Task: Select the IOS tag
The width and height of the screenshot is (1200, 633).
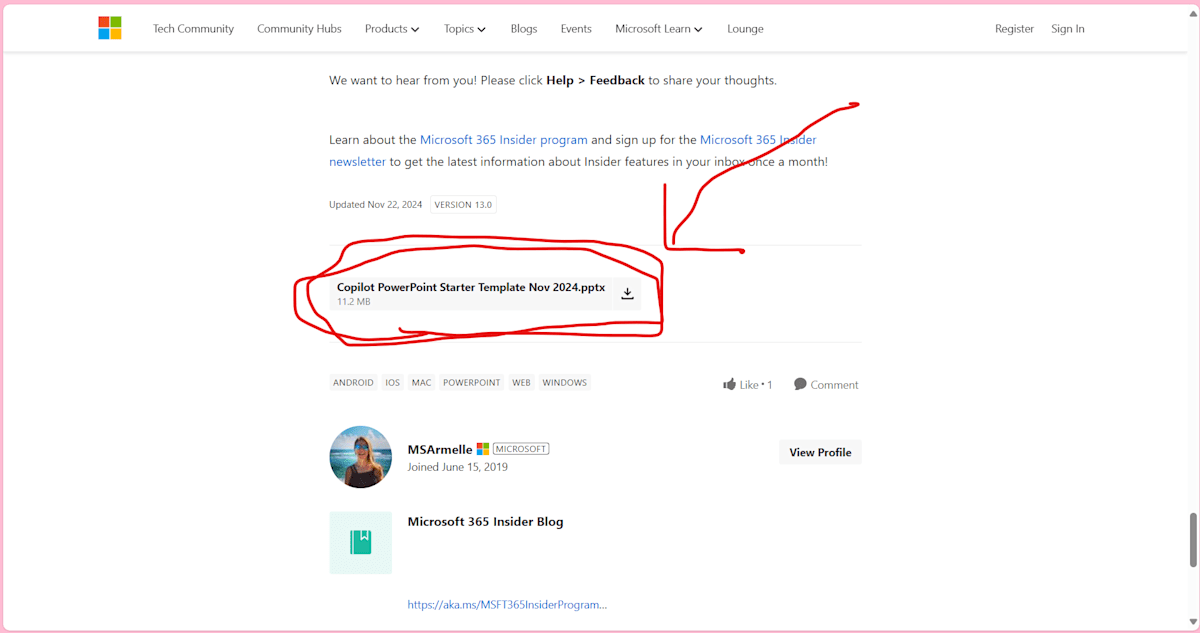Action: tap(393, 383)
